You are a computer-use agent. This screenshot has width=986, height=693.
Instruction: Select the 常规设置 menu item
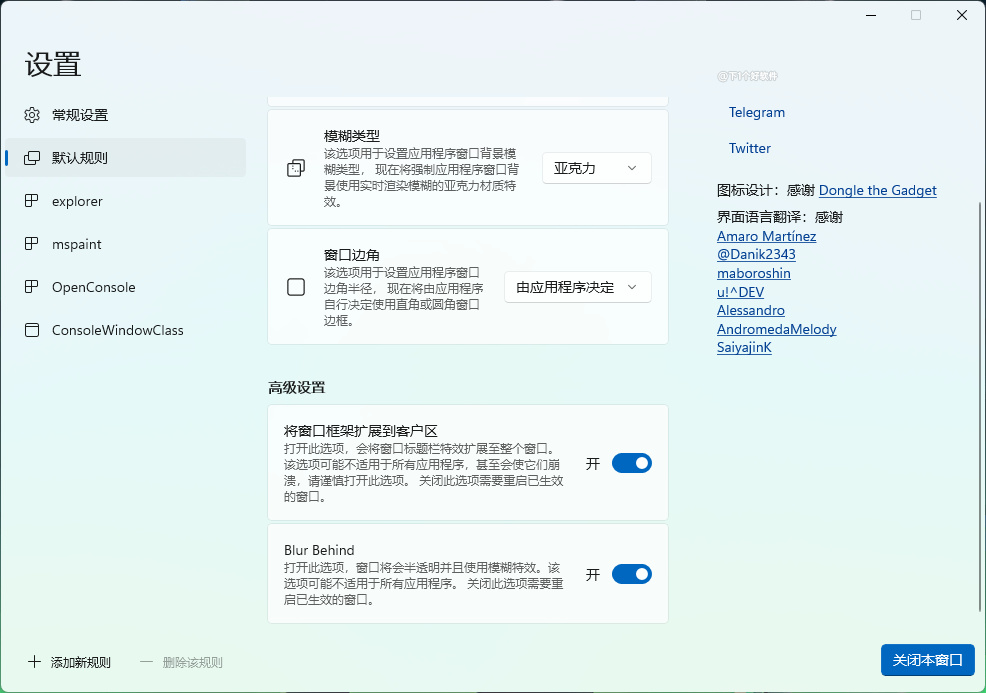pos(80,115)
